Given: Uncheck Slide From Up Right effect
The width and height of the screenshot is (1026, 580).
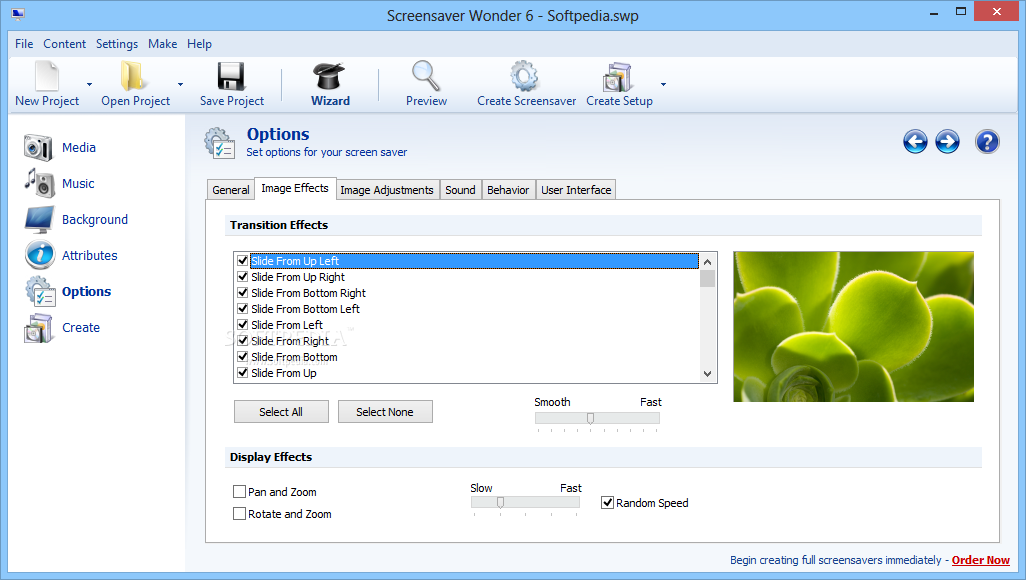Looking at the screenshot, I should [243, 277].
